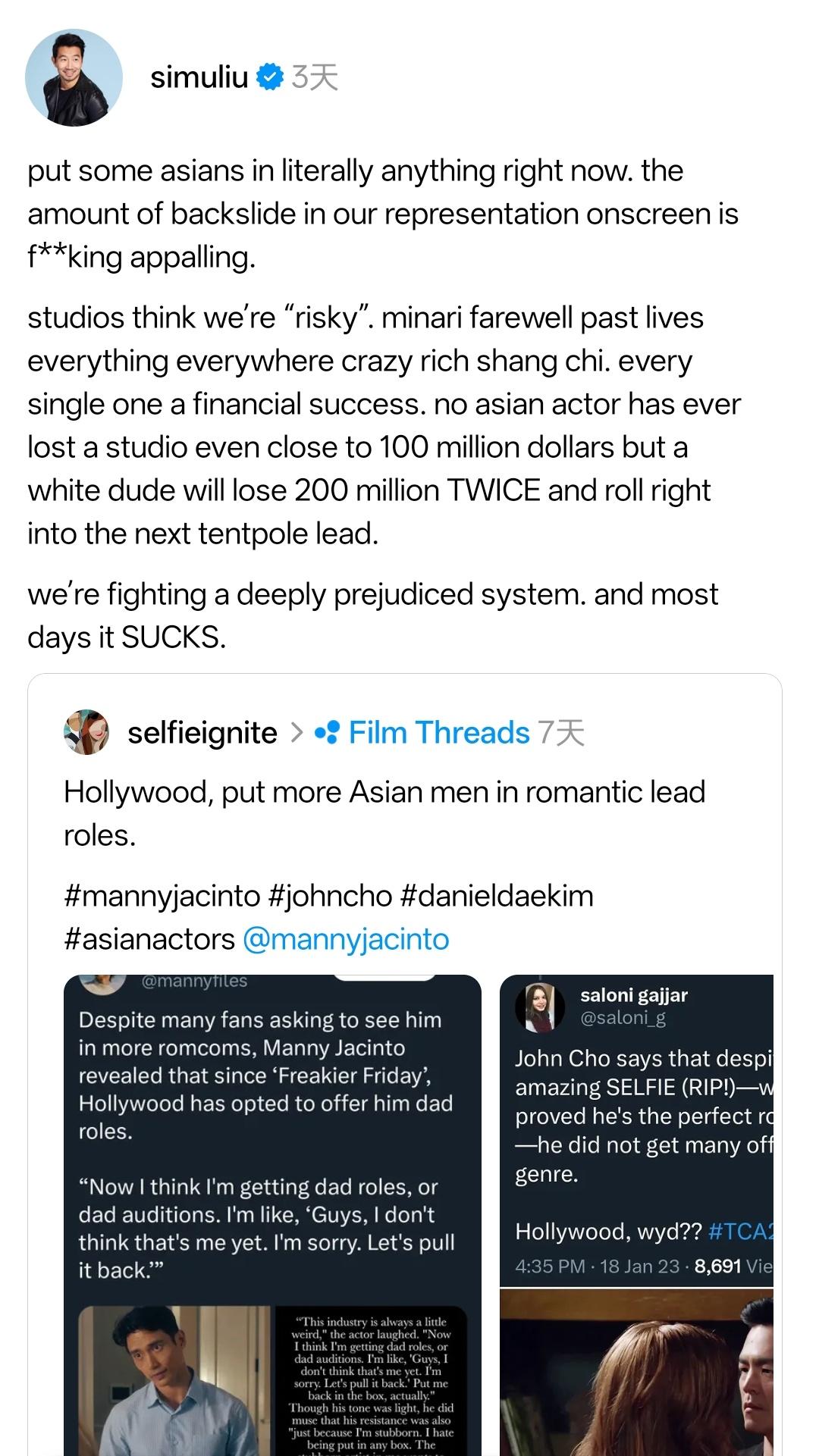
Task: Open the simuliu username link
Action: (199, 77)
